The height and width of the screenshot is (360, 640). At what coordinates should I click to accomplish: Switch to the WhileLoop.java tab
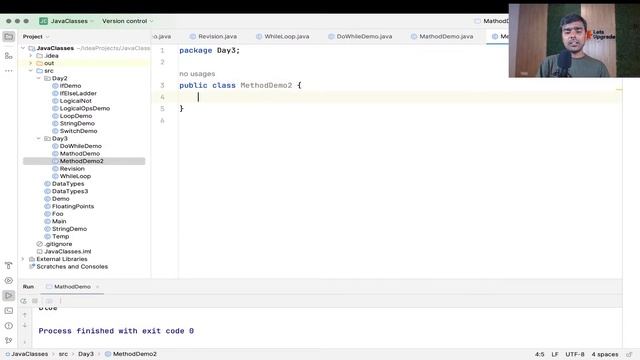tap(282, 36)
